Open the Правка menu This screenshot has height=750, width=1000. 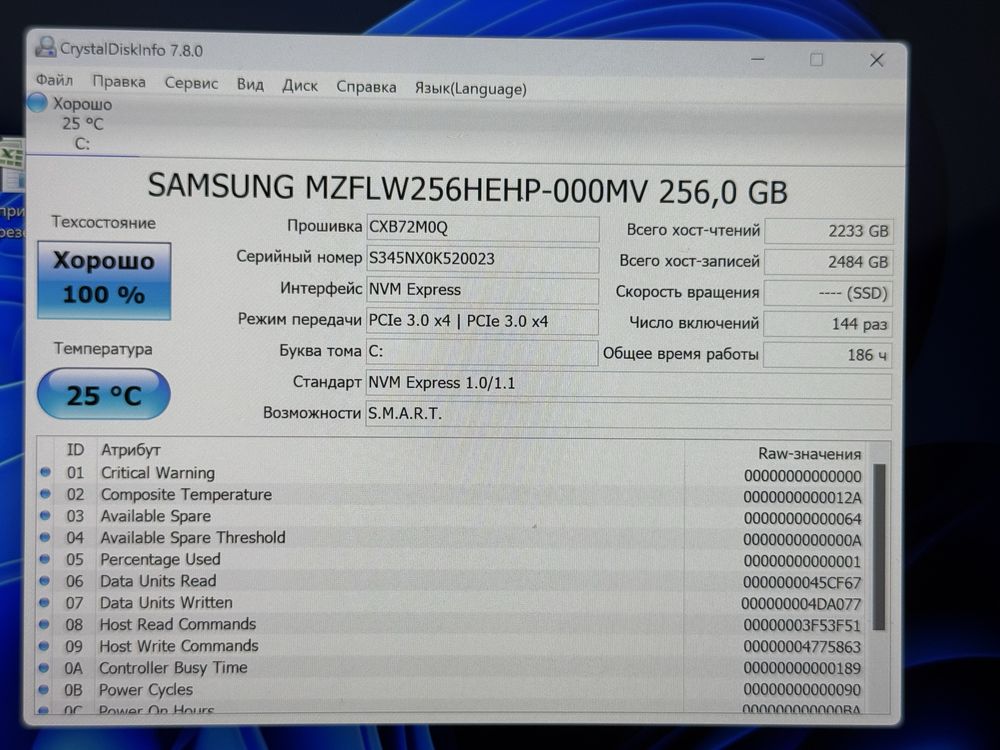[119, 82]
